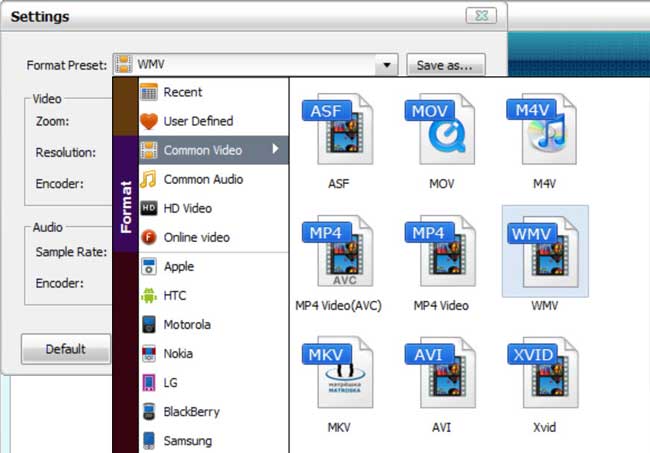Pick the MKV Matroska format icon
The image size is (650, 453).
pos(338,372)
